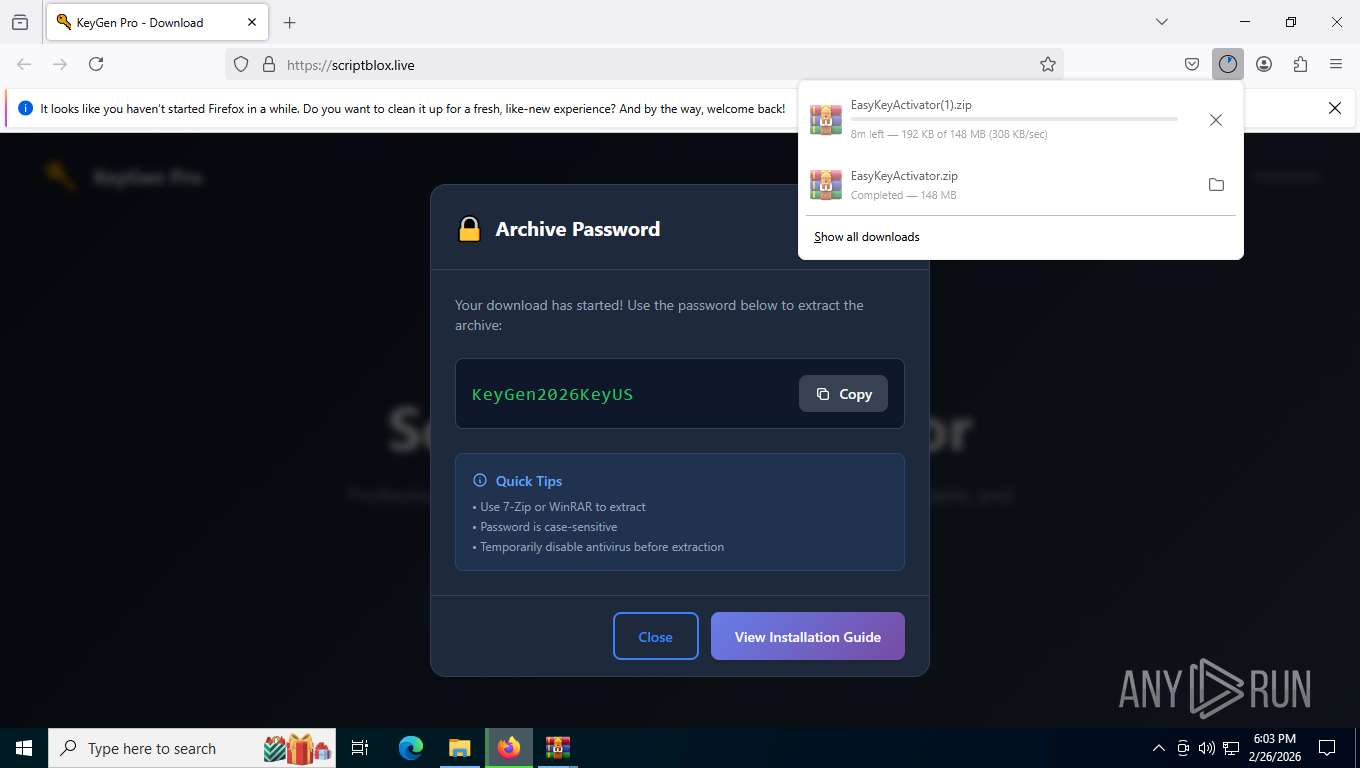The height and width of the screenshot is (768, 1360).
Task: Show EasyKeyActivator.zip in its folder
Action: click(x=1216, y=185)
